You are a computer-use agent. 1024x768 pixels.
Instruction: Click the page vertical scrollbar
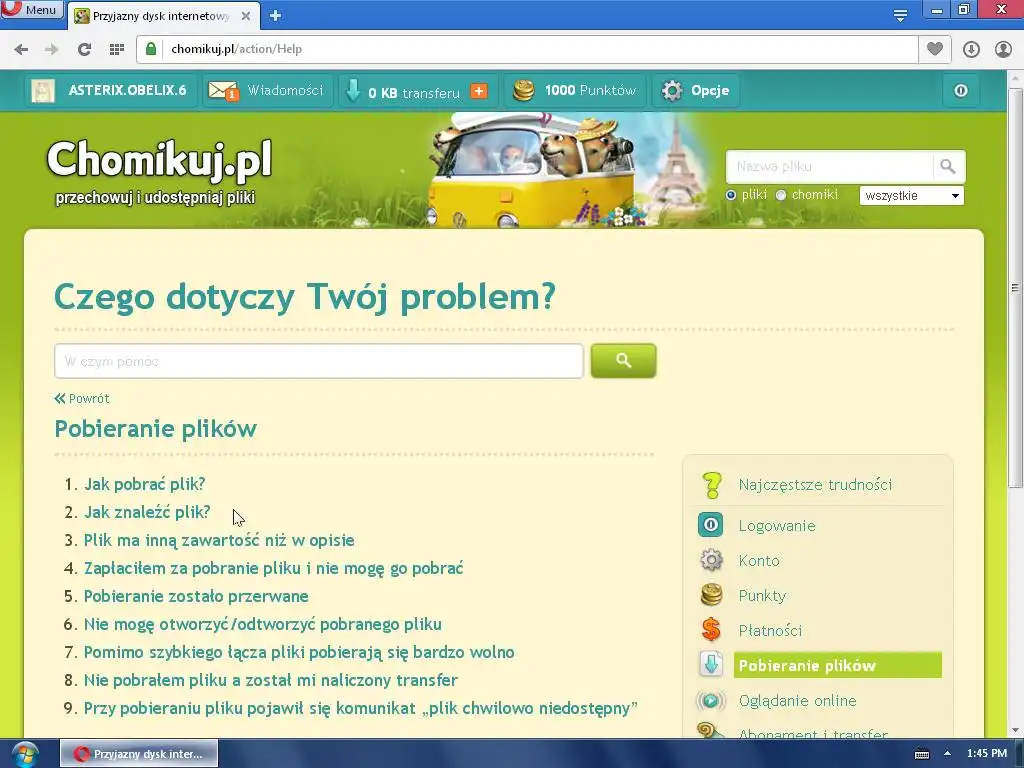(x=1015, y=287)
